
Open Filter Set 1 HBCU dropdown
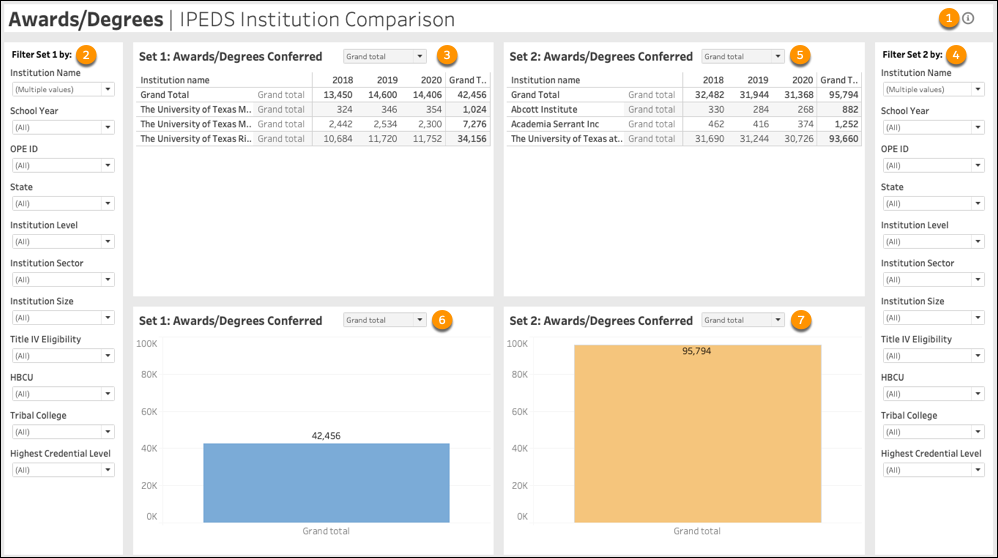(x=63, y=394)
